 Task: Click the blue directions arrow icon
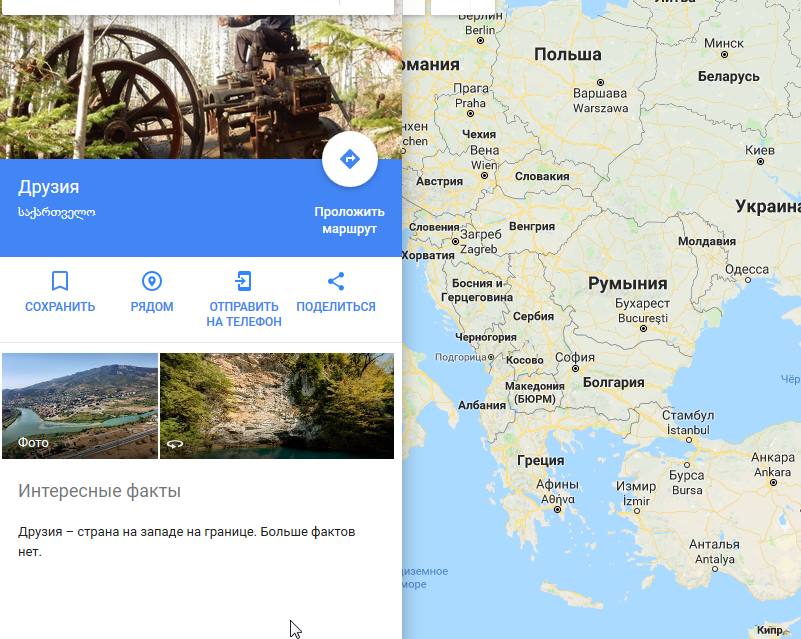pos(350,159)
